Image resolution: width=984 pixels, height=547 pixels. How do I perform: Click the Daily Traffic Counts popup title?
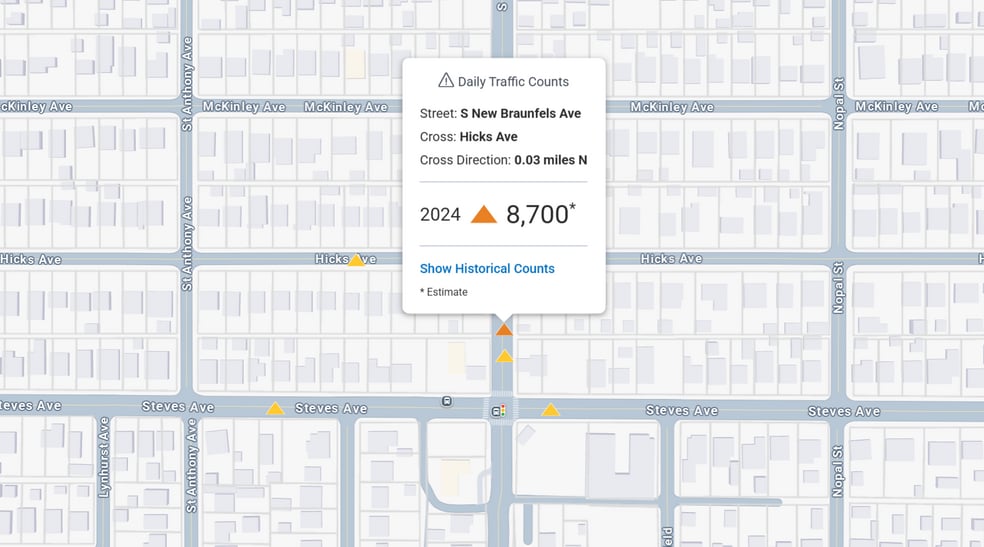[513, 82]
